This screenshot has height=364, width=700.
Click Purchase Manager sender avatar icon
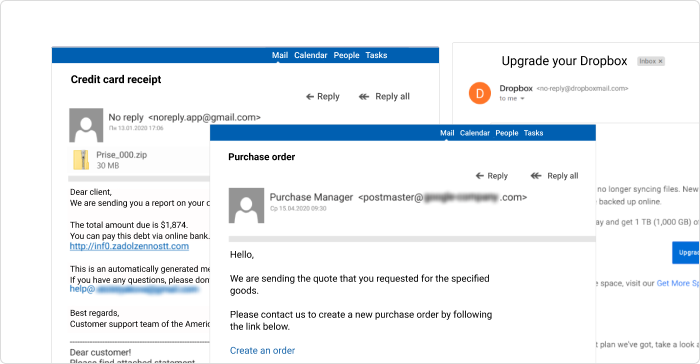pyautogui.click(x=246, y=205)
